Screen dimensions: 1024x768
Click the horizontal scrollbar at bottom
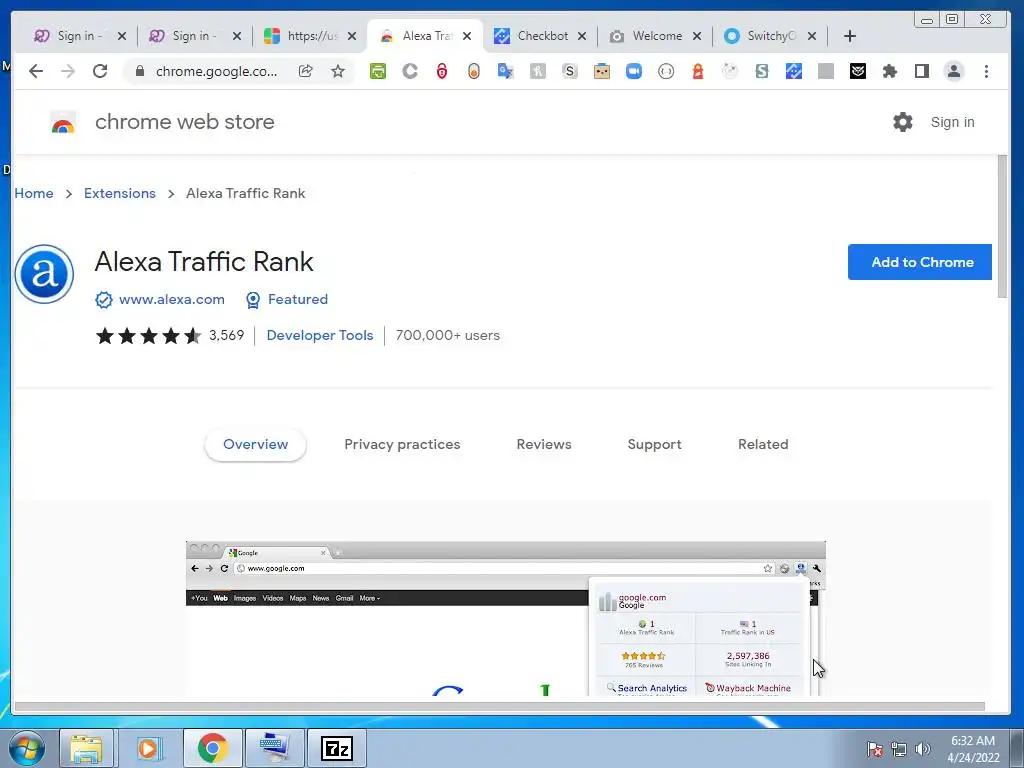coord(500,706)
